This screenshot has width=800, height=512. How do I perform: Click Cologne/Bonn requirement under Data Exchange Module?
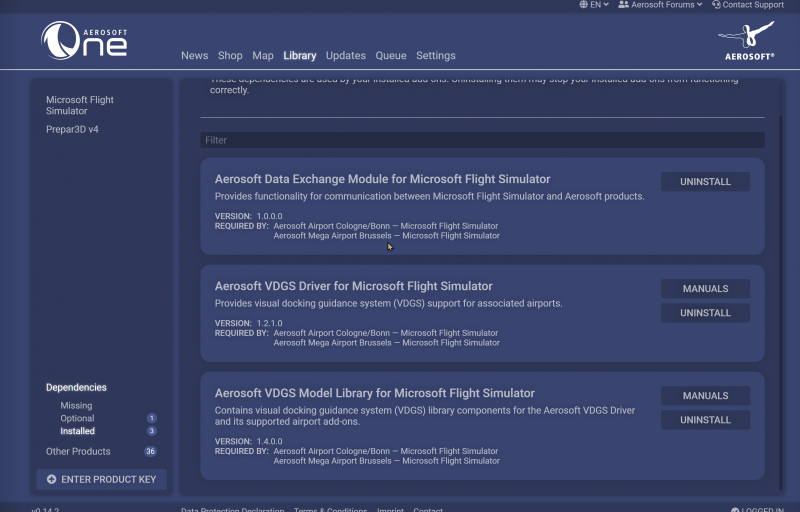[386, 226]
